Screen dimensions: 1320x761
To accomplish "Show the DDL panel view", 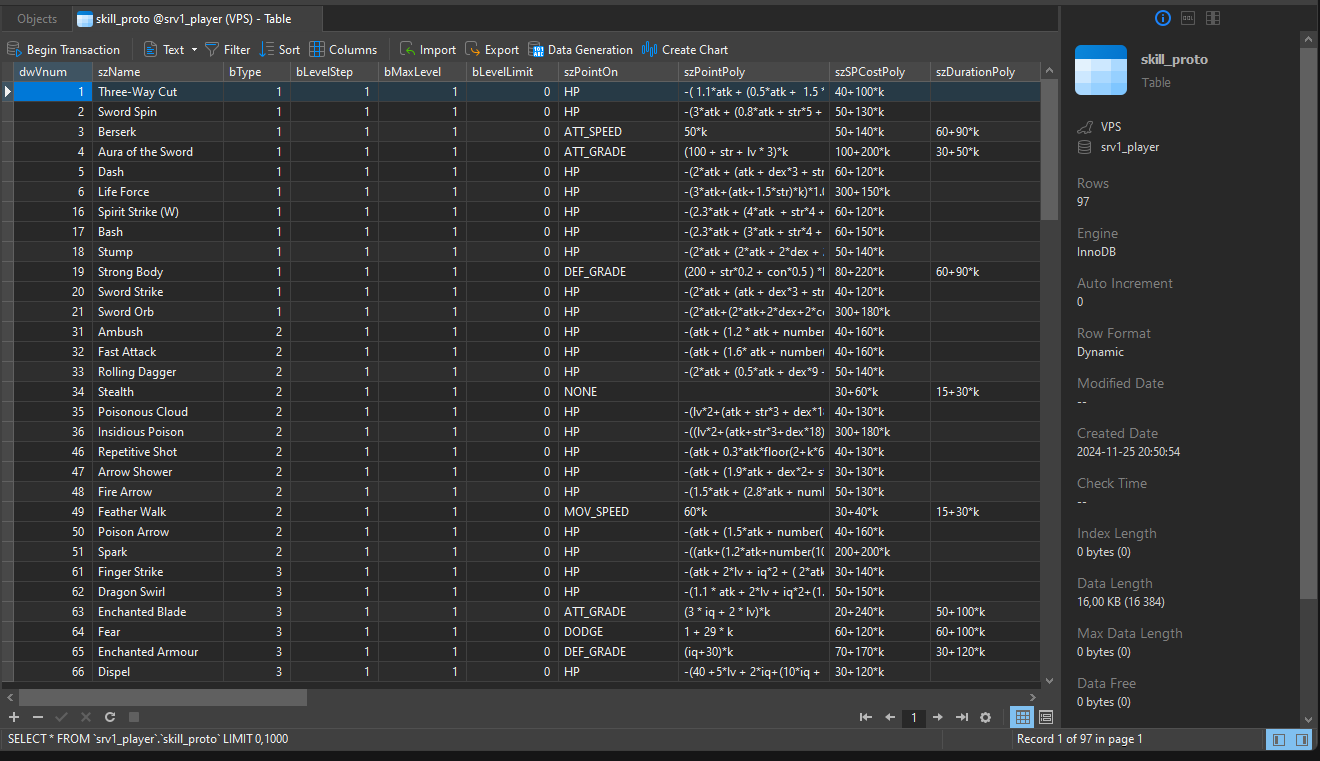I will tap(1188, 18).
